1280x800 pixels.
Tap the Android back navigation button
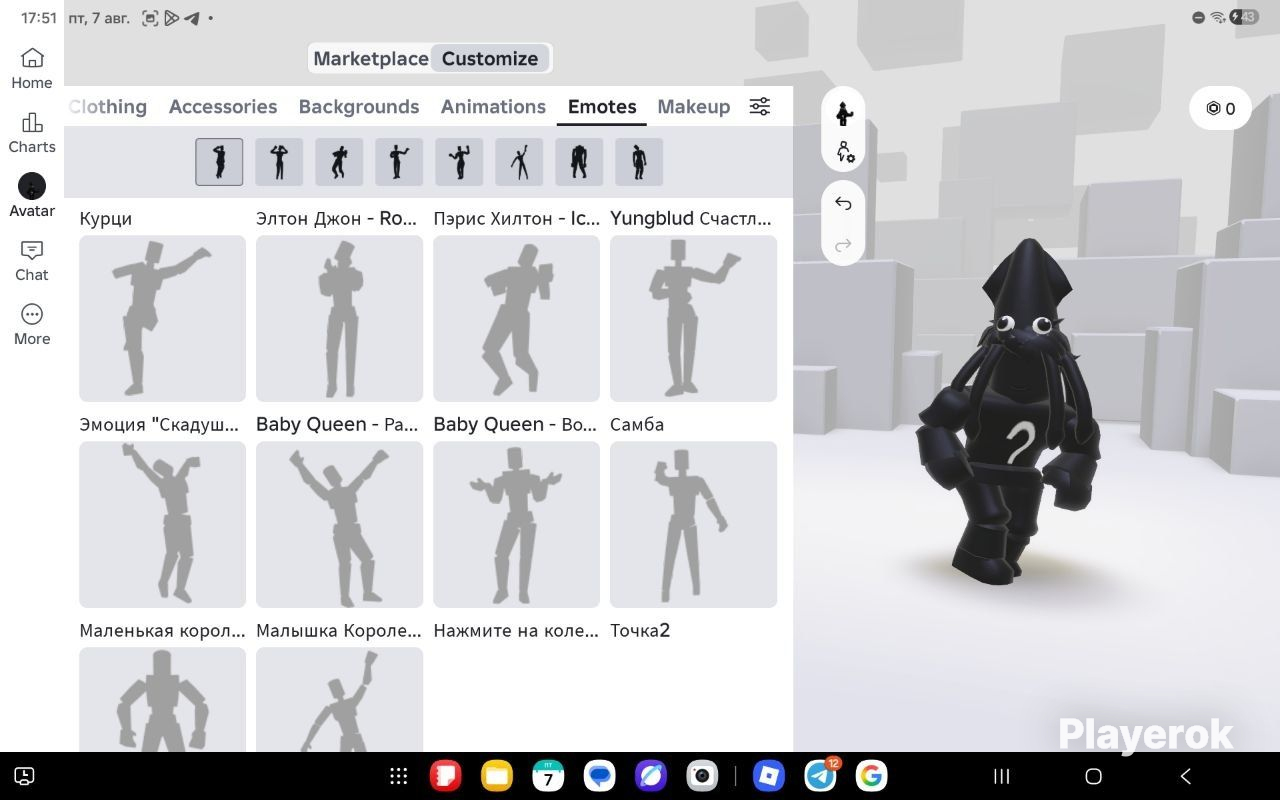[x=1186, y=776]
